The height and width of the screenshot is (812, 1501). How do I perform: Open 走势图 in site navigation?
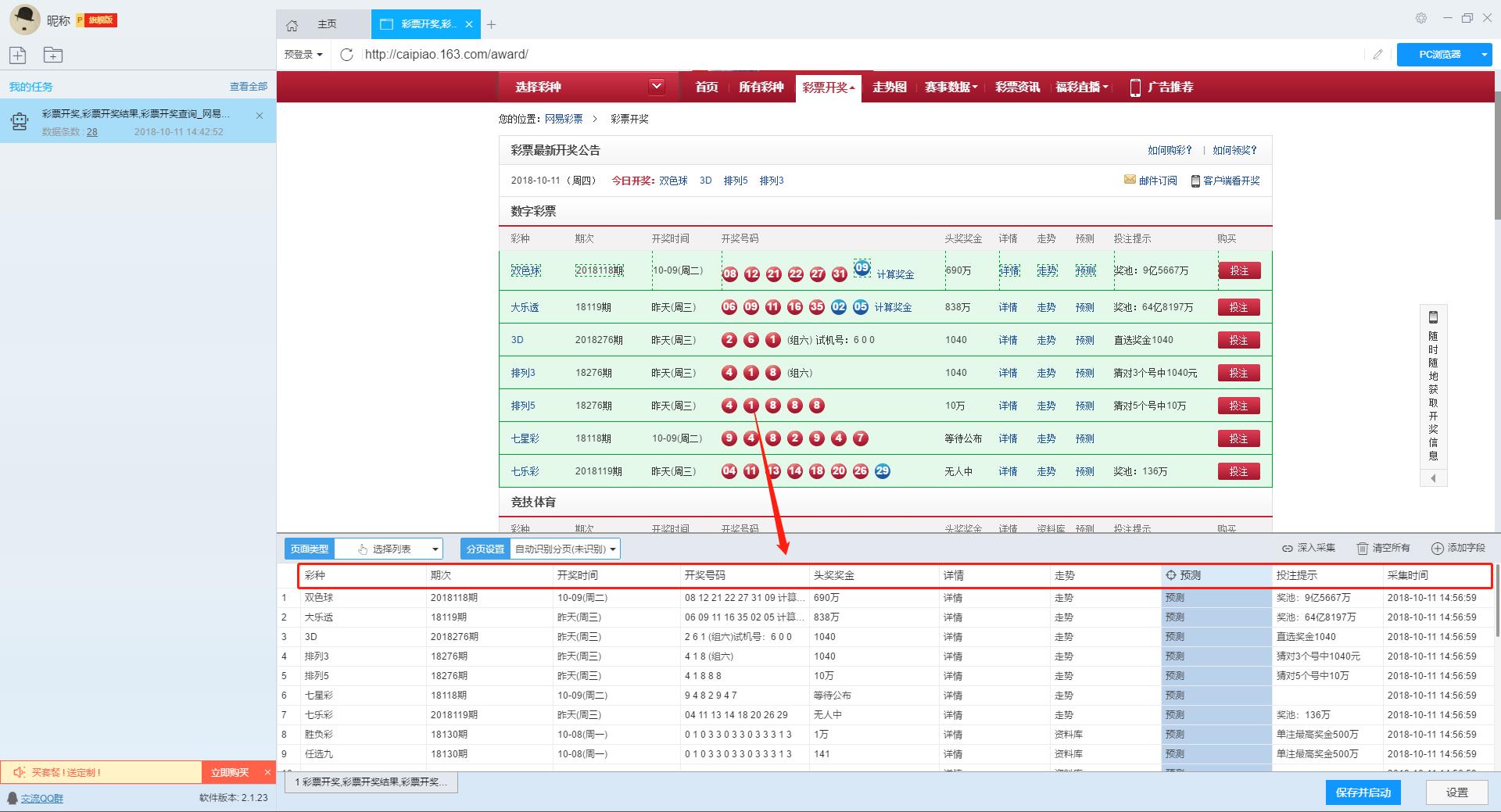tap(890, 88)
